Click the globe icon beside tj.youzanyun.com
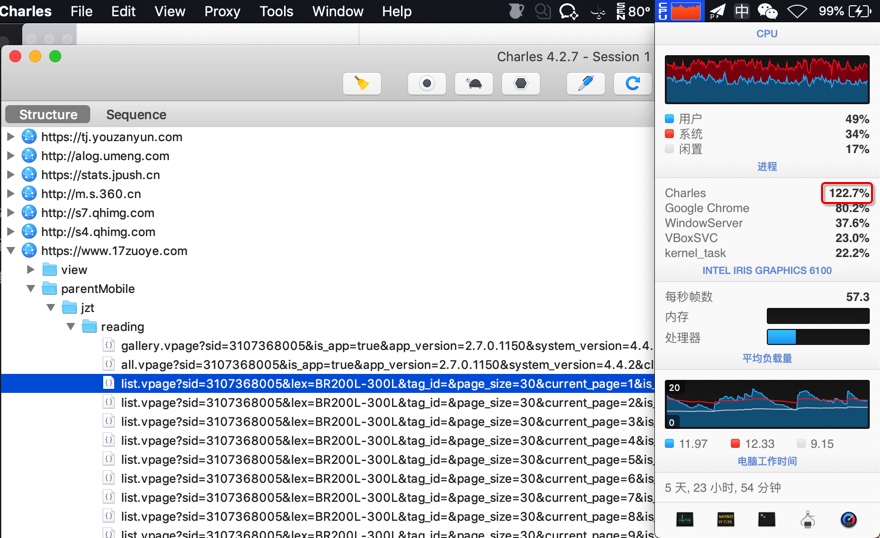 click(29, 136)
